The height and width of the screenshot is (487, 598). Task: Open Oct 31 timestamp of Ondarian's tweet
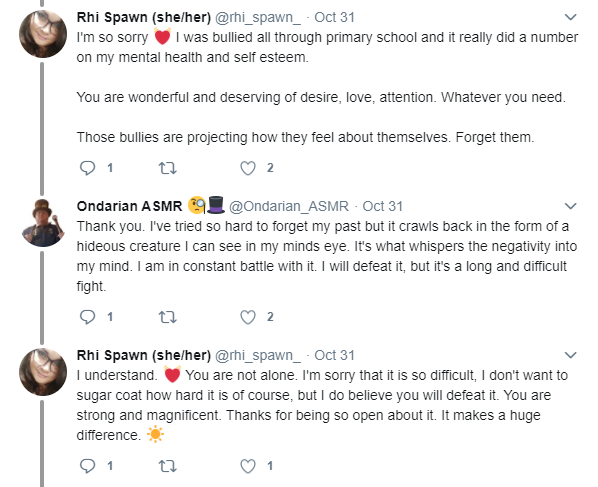[x=383, y=206]
